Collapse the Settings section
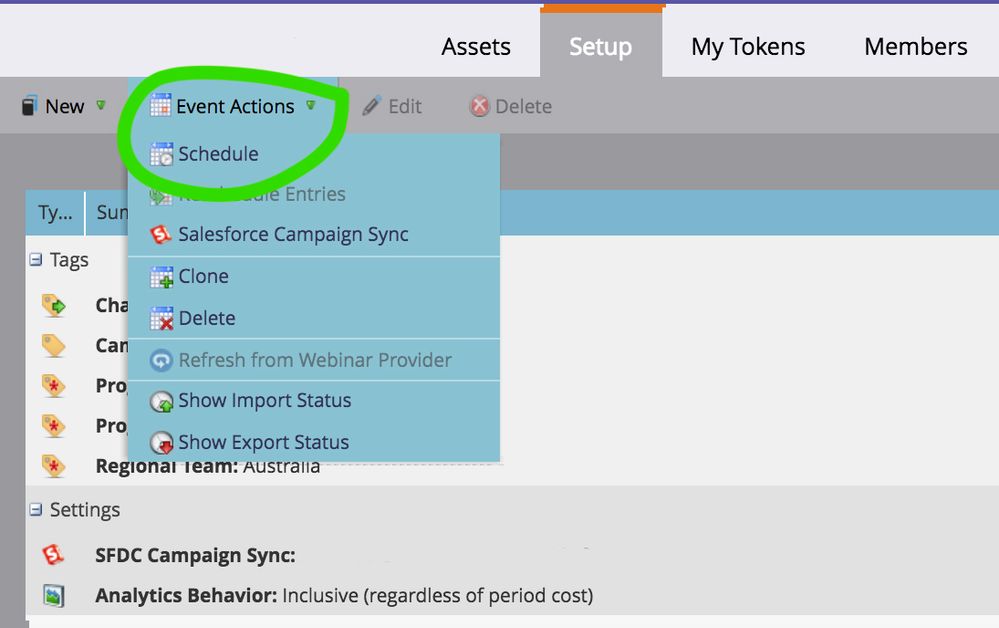Viewport: 999px width, 628px height. point(36,510)
